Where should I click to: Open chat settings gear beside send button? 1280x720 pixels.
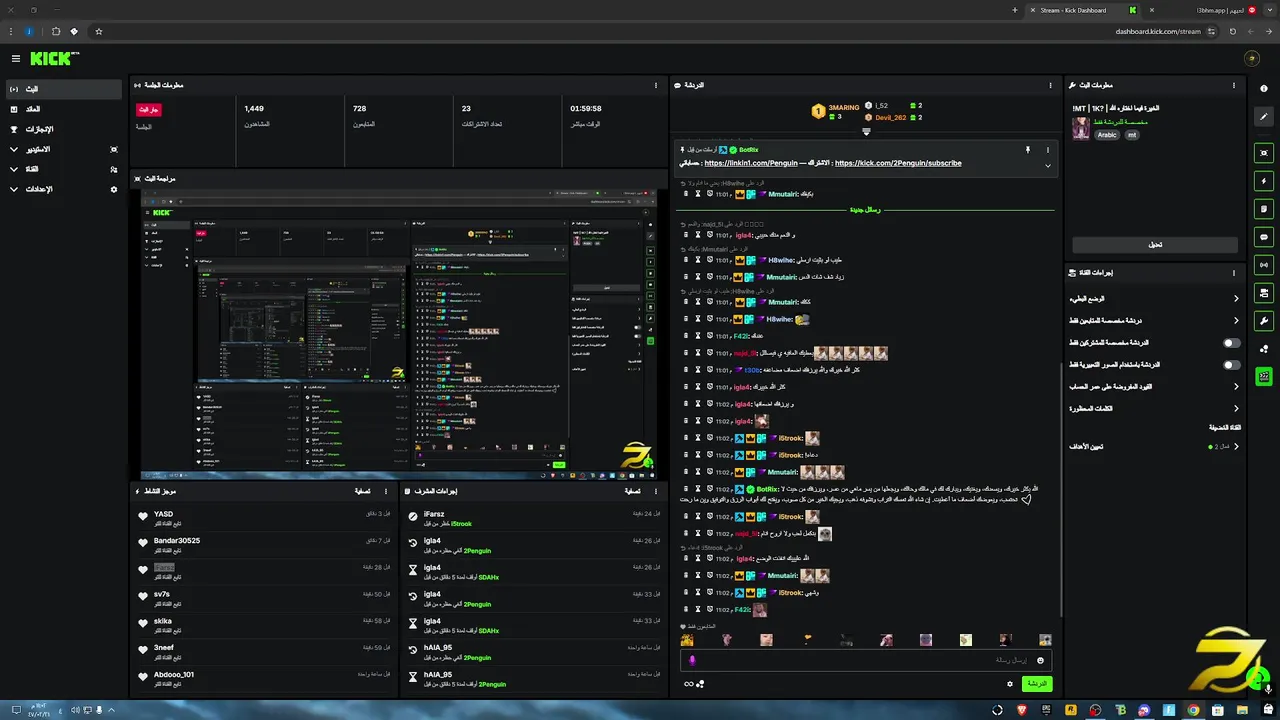pos(1010,684)
